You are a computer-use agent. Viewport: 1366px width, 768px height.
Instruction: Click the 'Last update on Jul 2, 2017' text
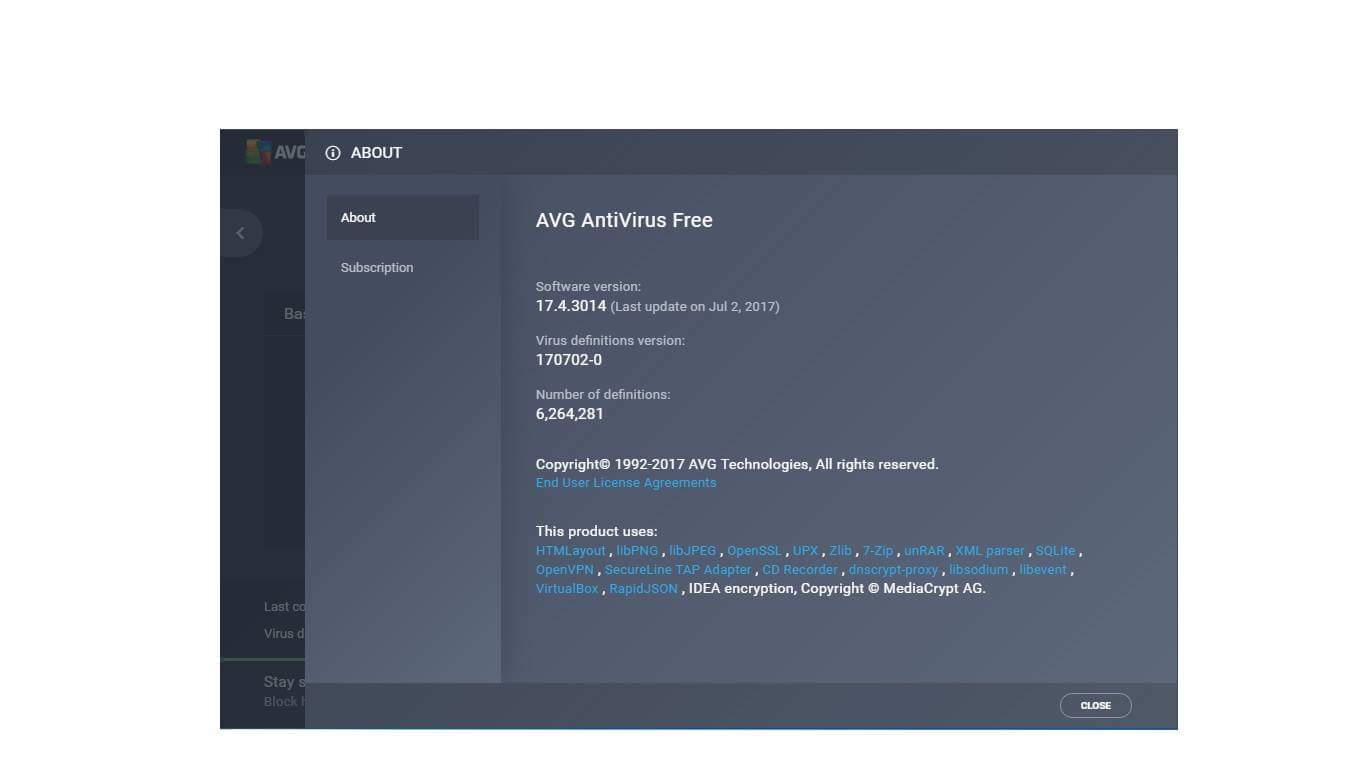coord(695,307)
